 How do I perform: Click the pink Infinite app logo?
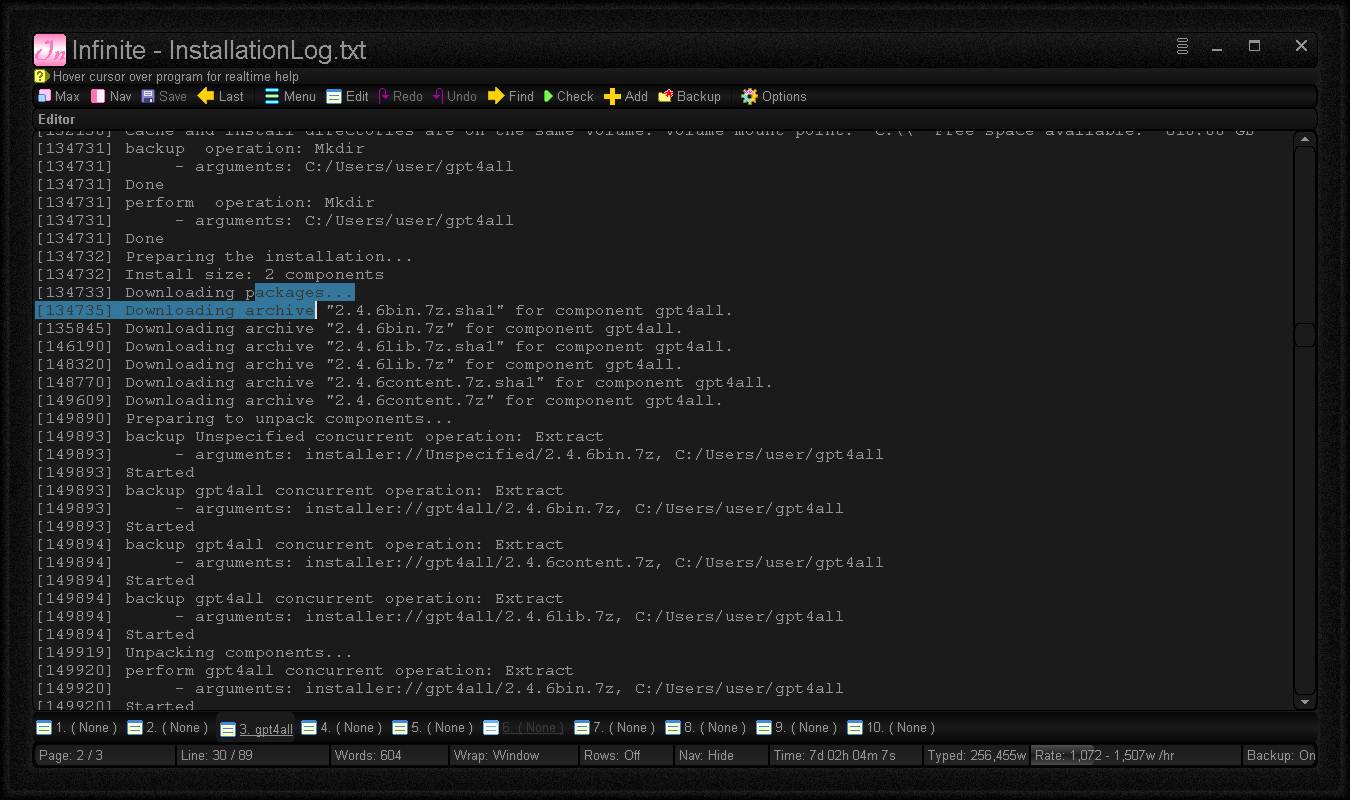50,50
